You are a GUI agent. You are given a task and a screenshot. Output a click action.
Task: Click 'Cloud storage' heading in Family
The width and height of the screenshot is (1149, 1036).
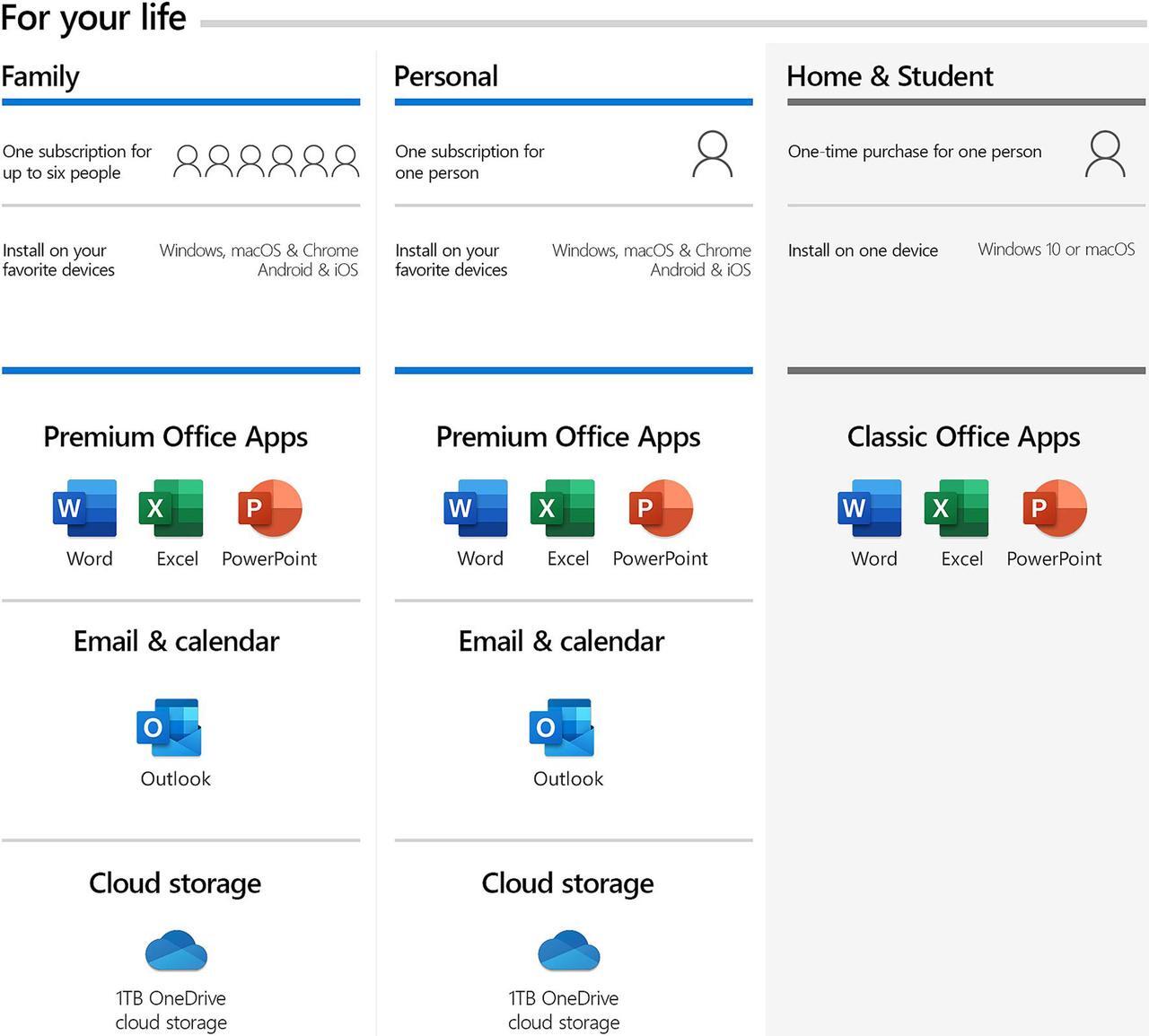point(175,883)
